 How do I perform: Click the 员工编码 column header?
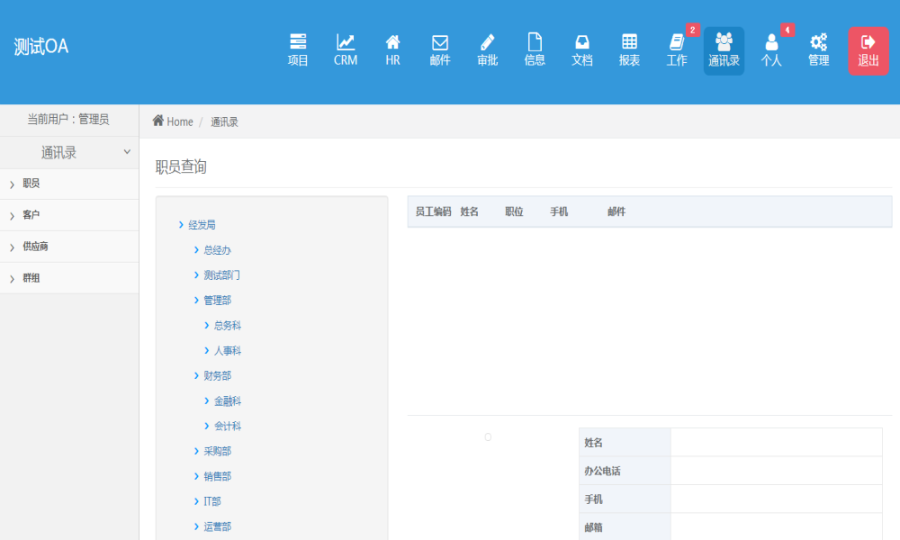[433, 212]
